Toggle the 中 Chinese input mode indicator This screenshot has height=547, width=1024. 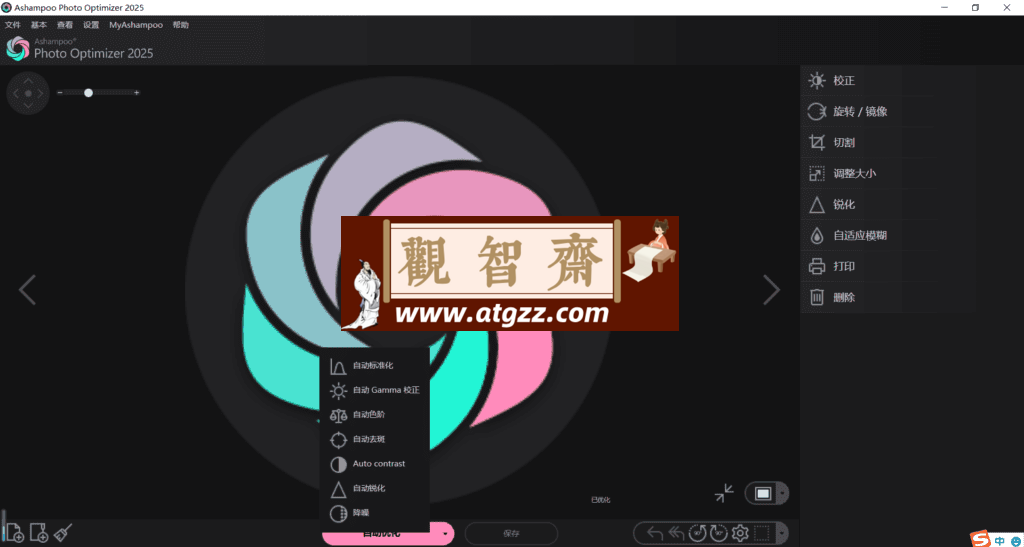tap(1000, 540)
